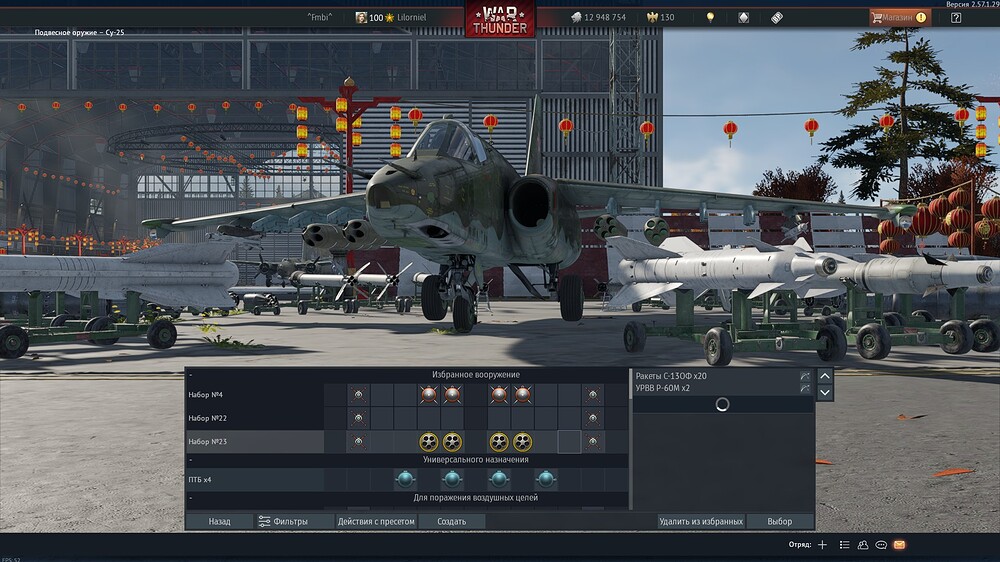Click highlighted empty slot in Набор №23 row
Image resolution: width=1000 pixels, height=562 pixels.
coord(569,441)
